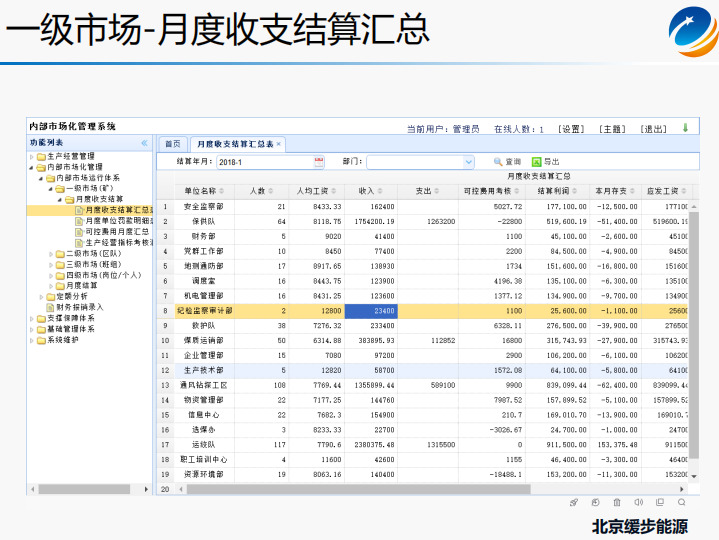The width and height of the screenshot is (719, 540).
Task: Click the highlighted 23400 income cell
Action: point(371,311)
